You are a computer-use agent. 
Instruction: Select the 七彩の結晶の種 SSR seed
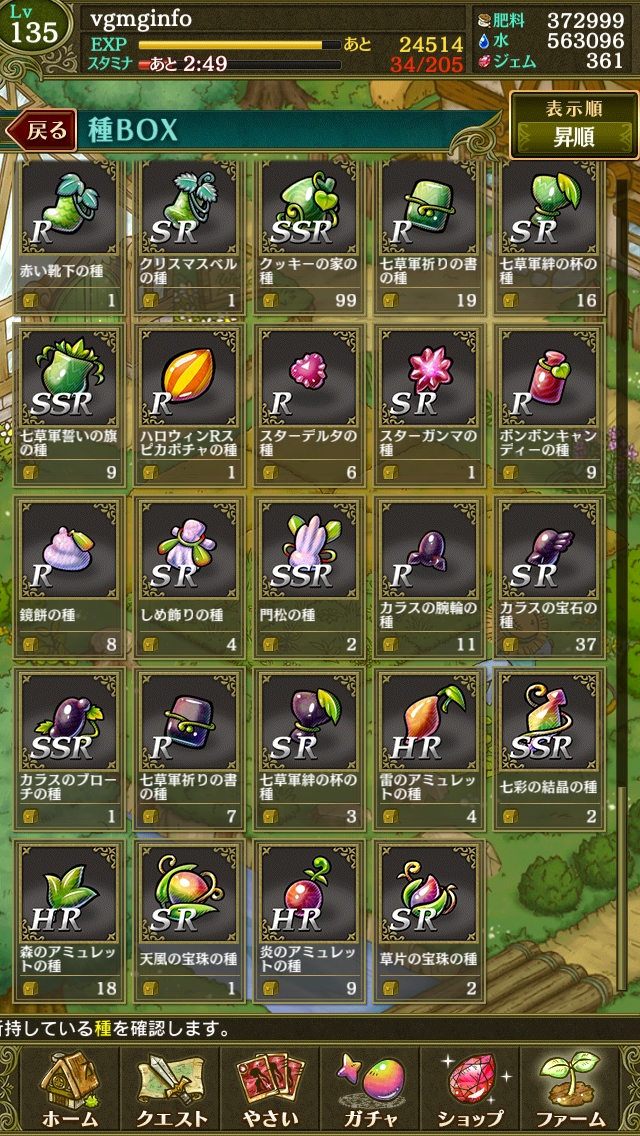(x=550, y=748)
